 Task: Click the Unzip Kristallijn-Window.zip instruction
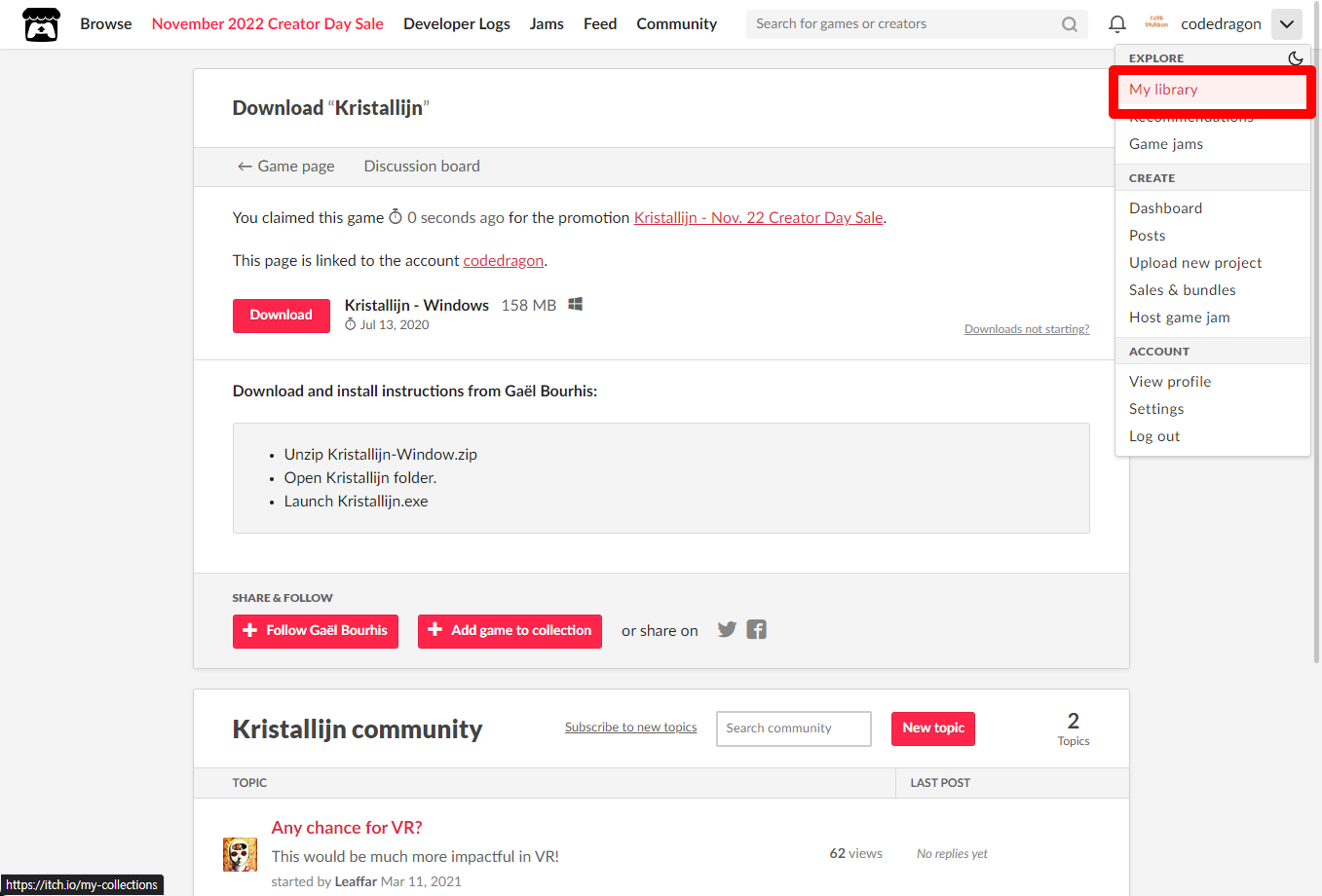(x=381, y=455)
